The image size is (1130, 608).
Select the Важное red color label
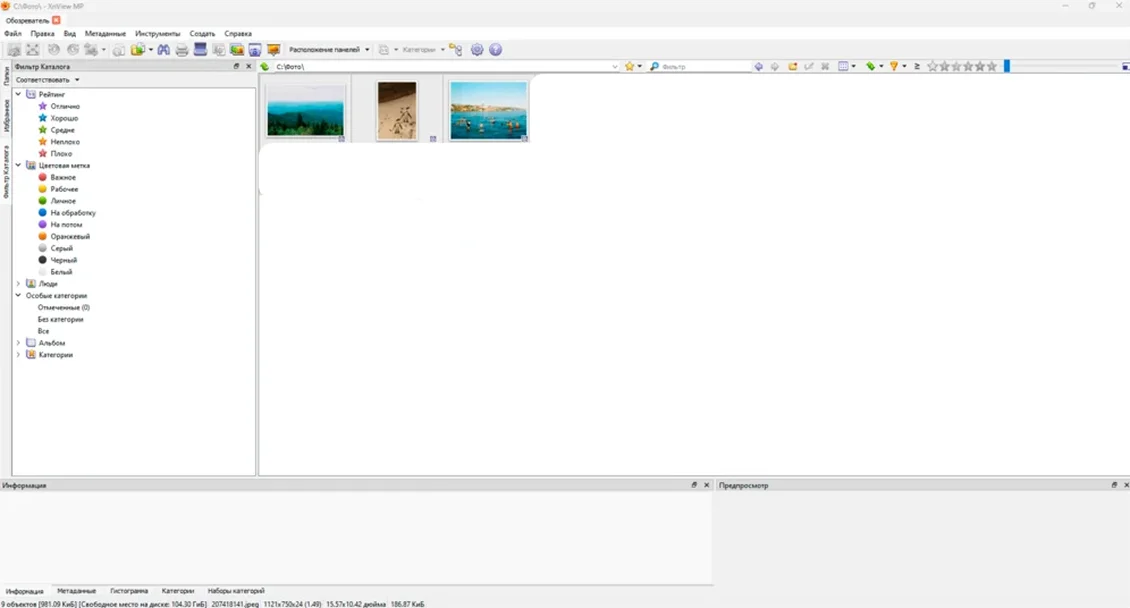pos(63,177)
